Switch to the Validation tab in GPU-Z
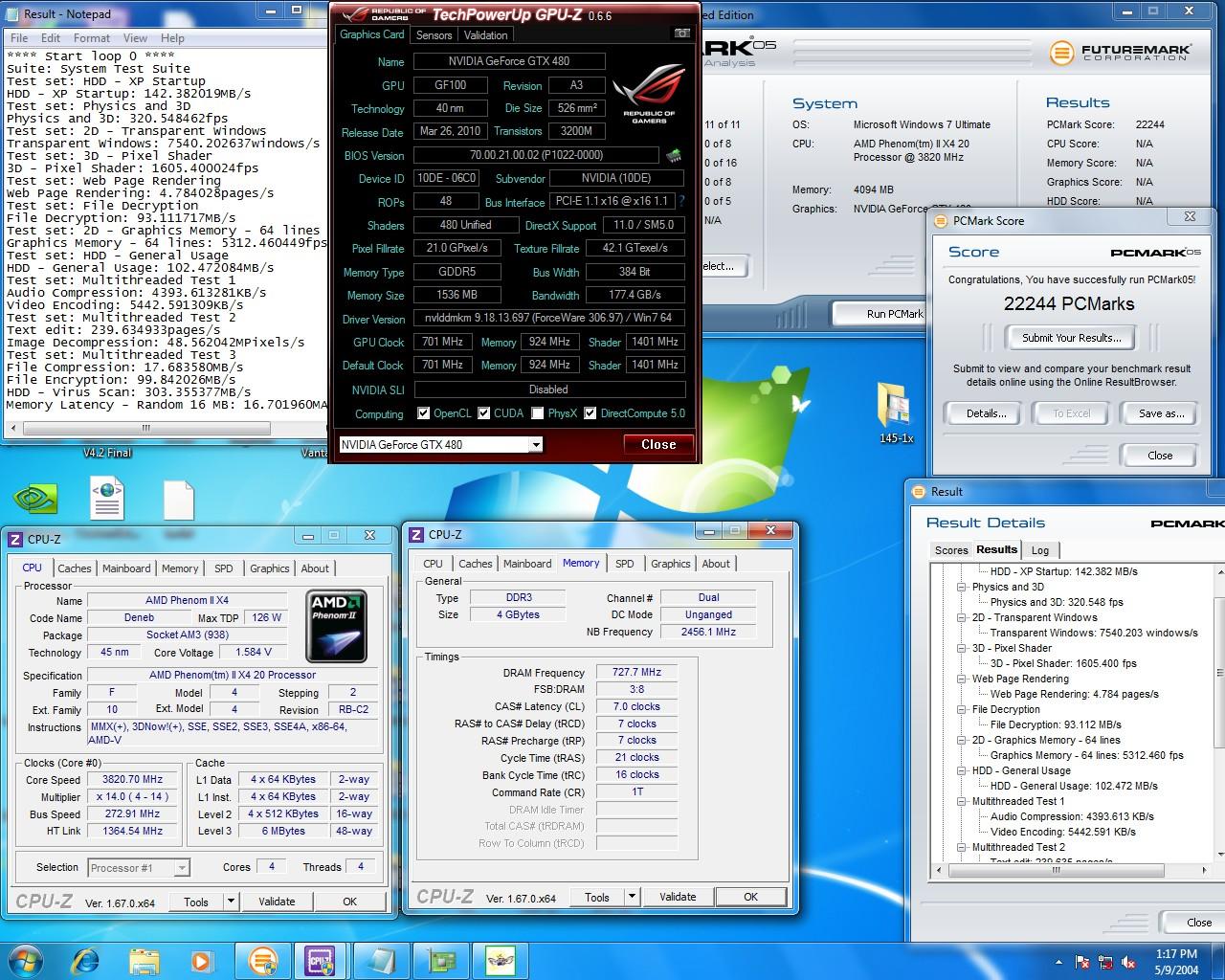1225x980 pixels. click(485, 35)
